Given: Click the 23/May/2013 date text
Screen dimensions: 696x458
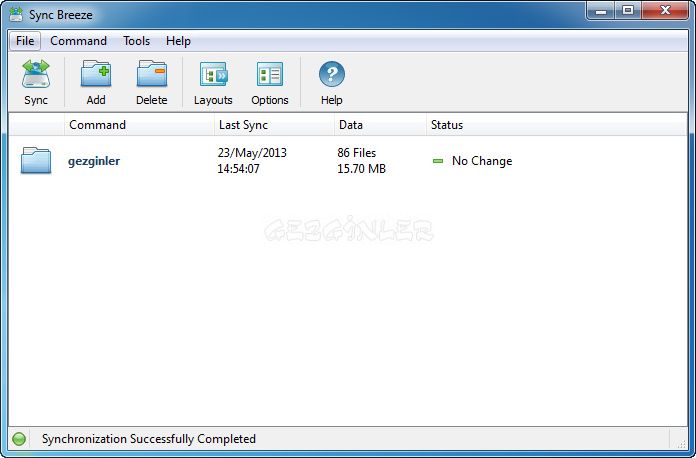Looking at the screenshot, I should (x=252, y=153).
